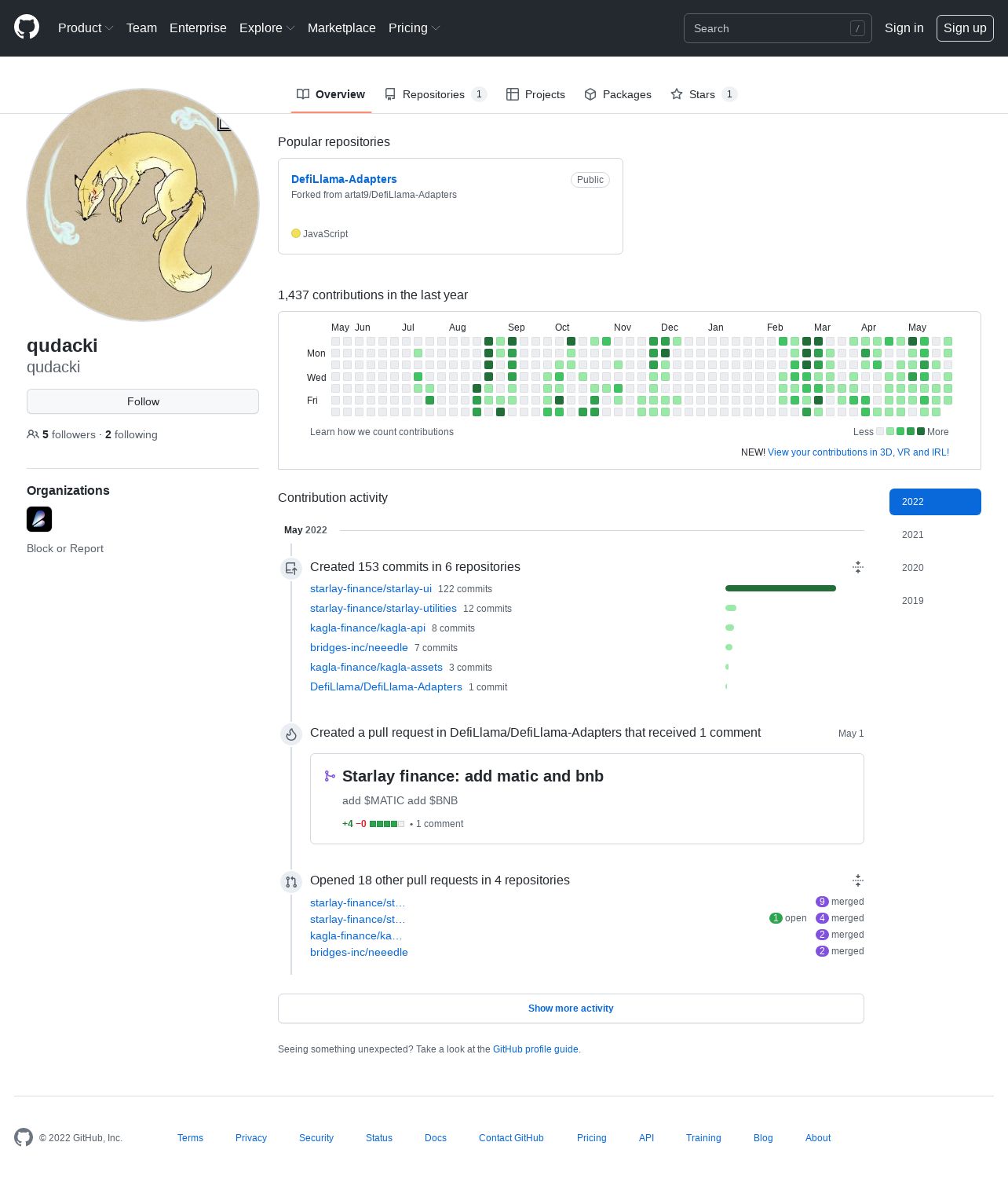The width and height of the screenshot is (1008, 1186).
Task: Open kagla-finance/kagla-assets repository link
Action: tap(376, 667)
